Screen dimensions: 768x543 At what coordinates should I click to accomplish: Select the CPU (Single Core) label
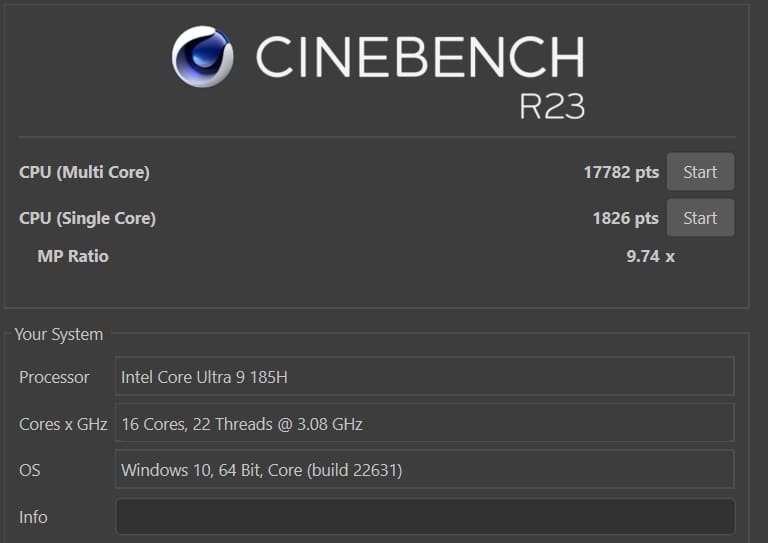[87, 218]
